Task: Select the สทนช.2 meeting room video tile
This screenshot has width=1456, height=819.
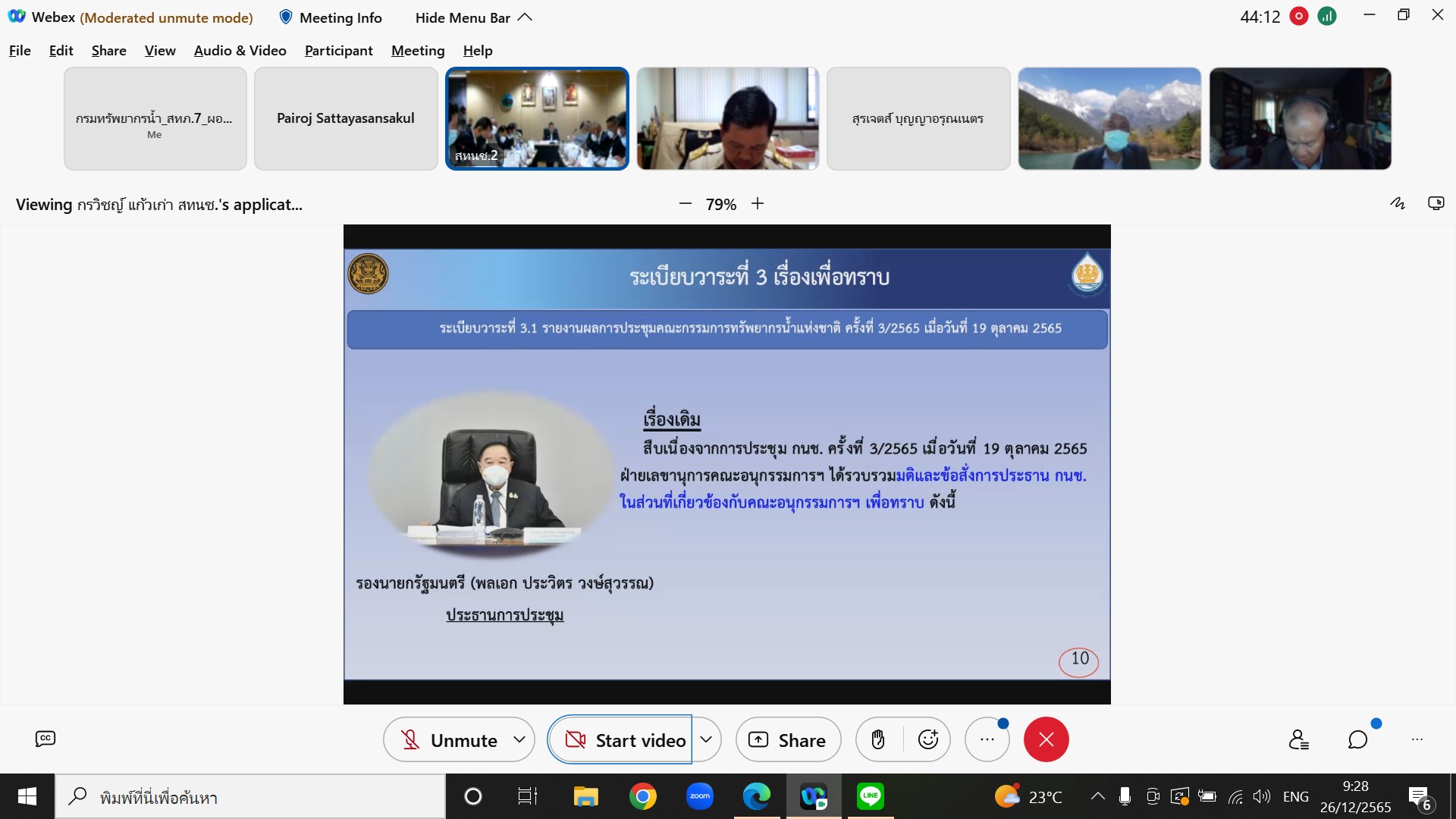Action: click(537, 118)
